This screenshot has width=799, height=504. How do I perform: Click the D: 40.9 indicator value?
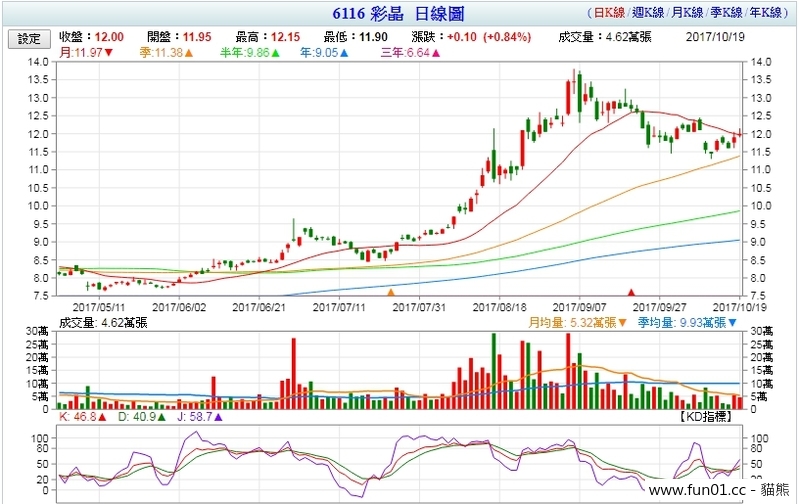click(137, 417)
